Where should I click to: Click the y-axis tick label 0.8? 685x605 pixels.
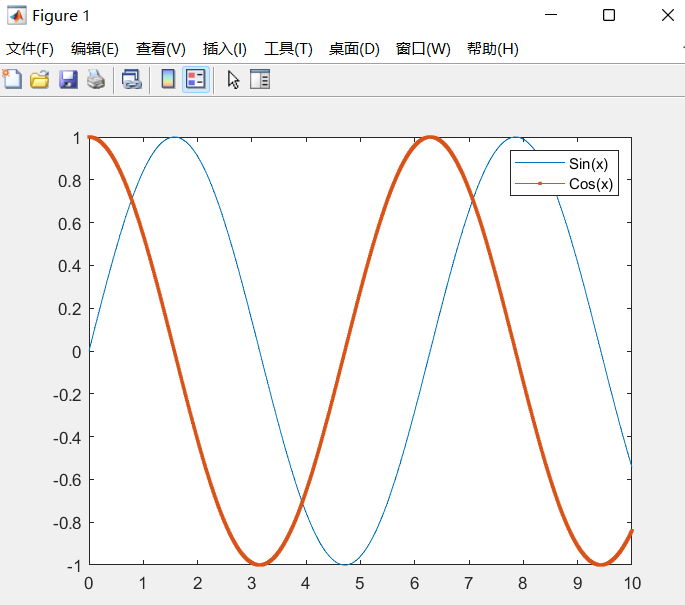[x=69, y=181]
